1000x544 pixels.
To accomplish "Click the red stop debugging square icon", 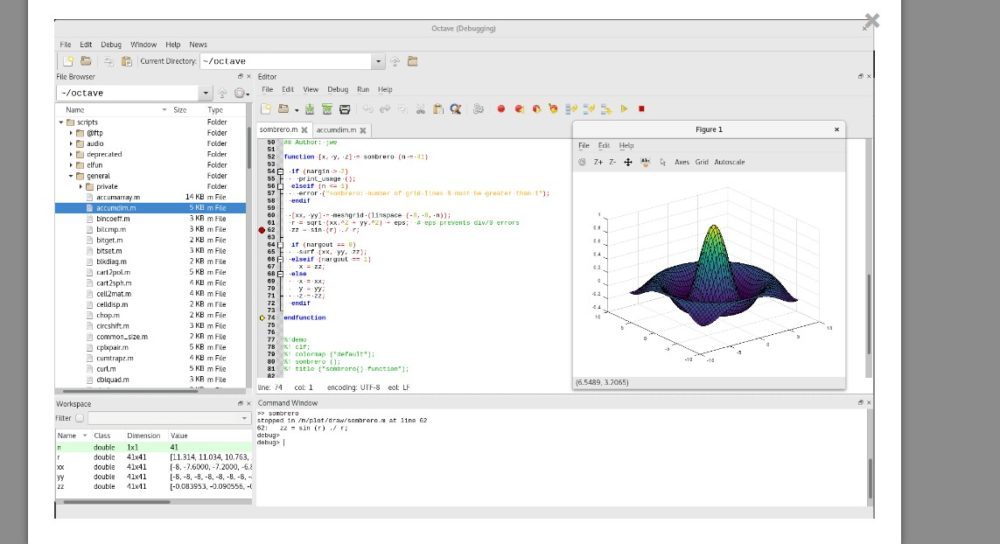I will click(642, 109).
